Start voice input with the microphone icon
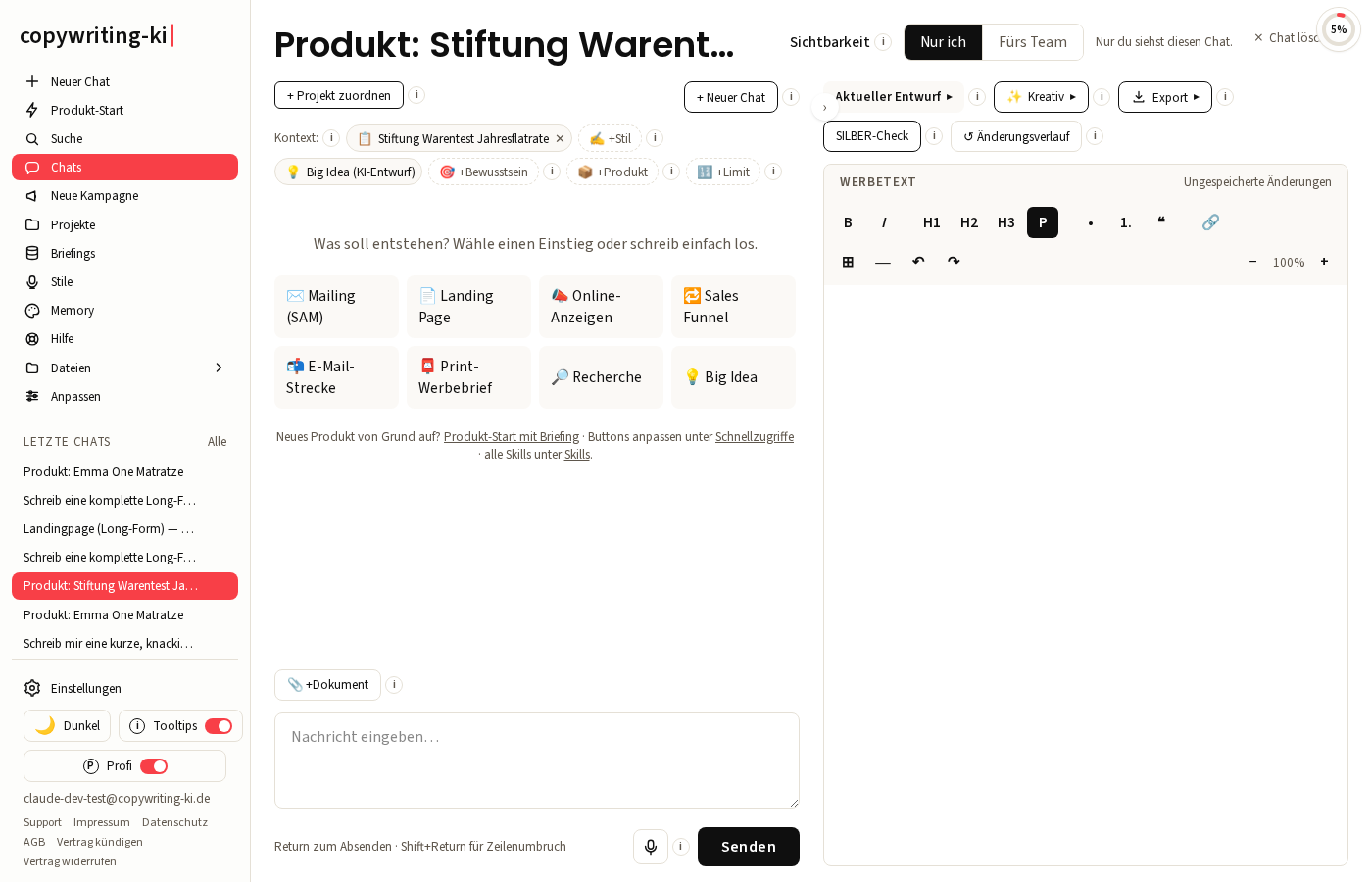The height and width of the screenshot is (882, 1372). [651, 847]
